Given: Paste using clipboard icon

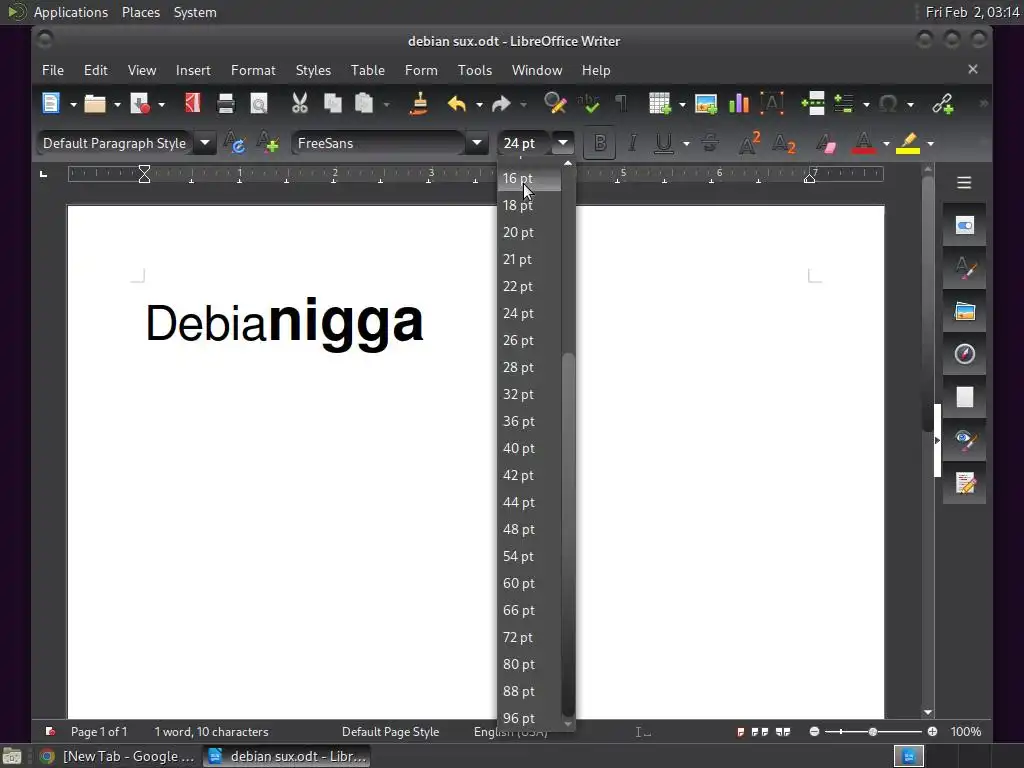Looking at the screenshot, I should click(364, 103).
